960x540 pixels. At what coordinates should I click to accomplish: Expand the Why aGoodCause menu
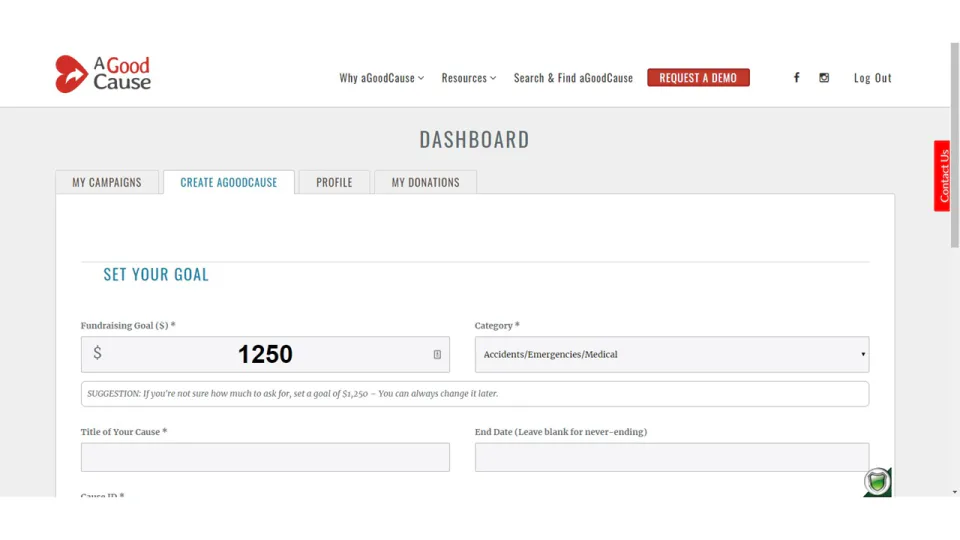pyautogui.click(x=381, y=78)
